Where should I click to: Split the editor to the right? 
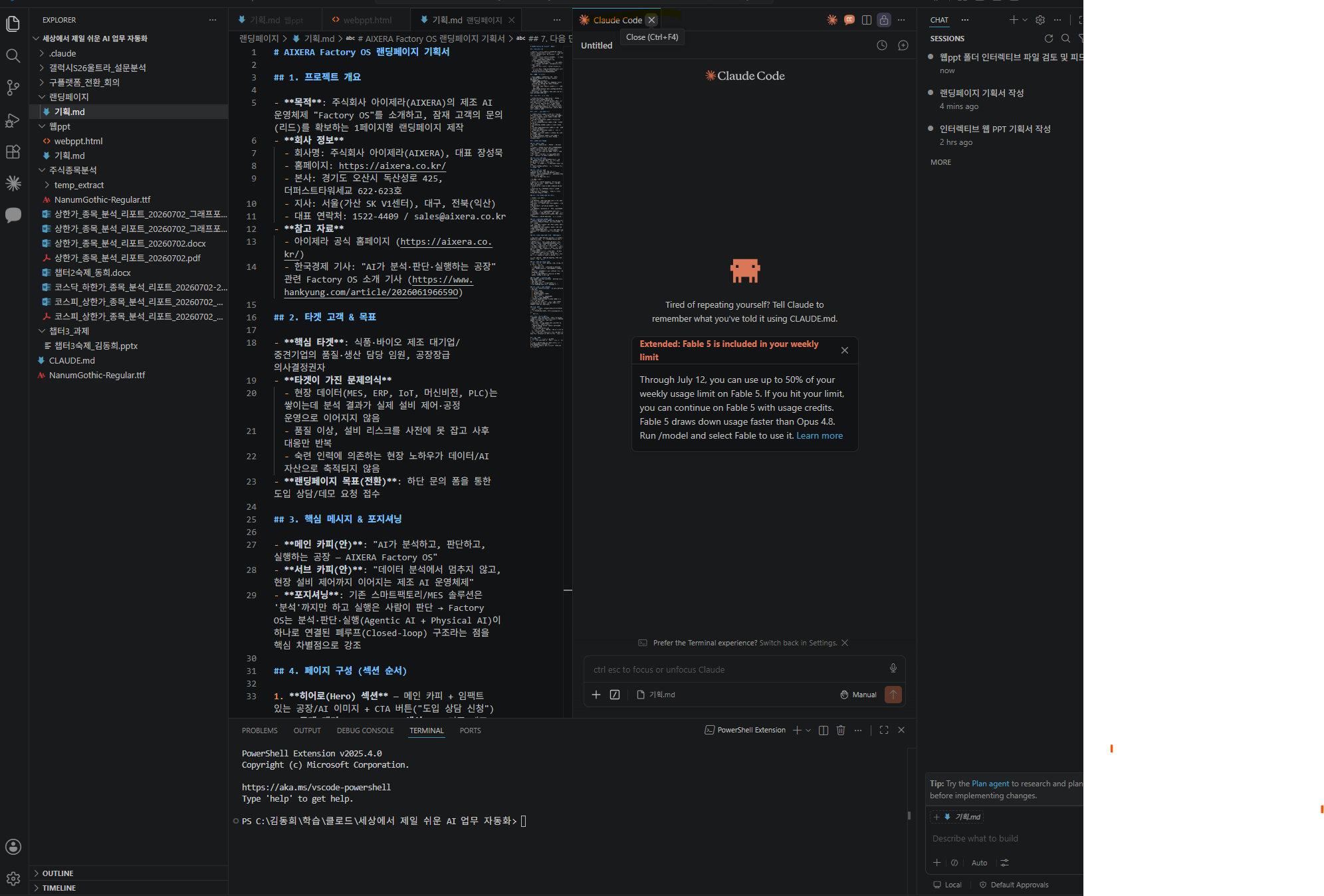coord(867,20)
